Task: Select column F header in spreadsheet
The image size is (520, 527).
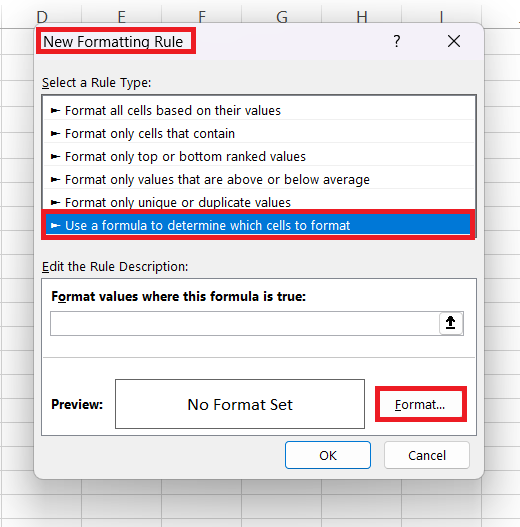Action: tap(202, 16)
